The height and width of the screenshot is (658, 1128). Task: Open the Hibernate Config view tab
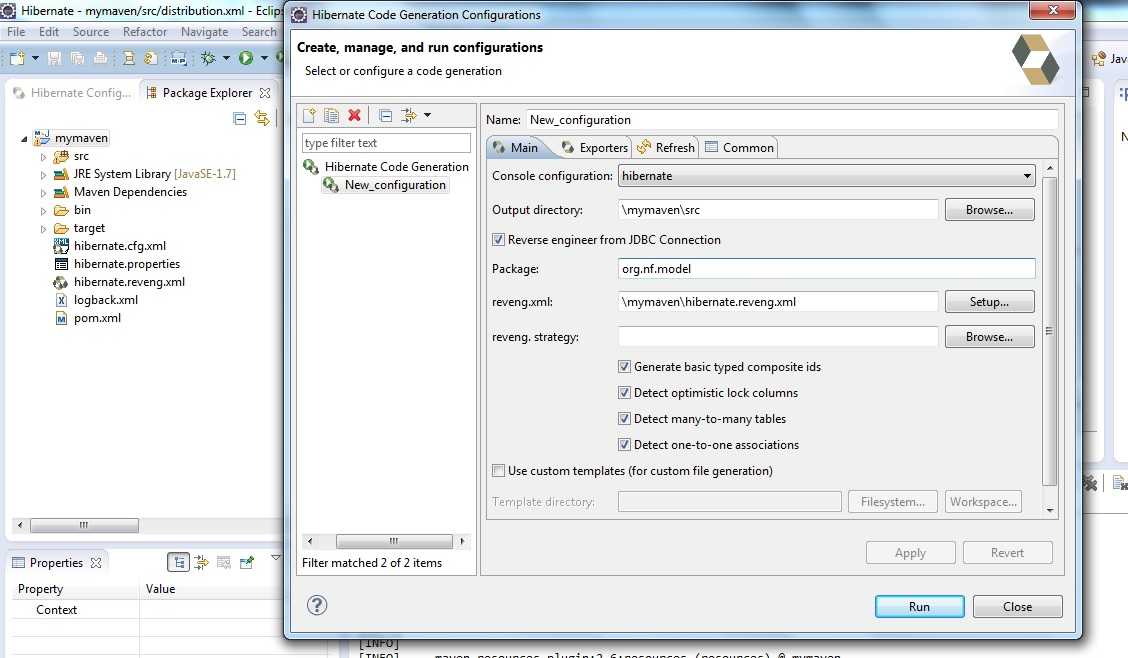coord(73,93)
